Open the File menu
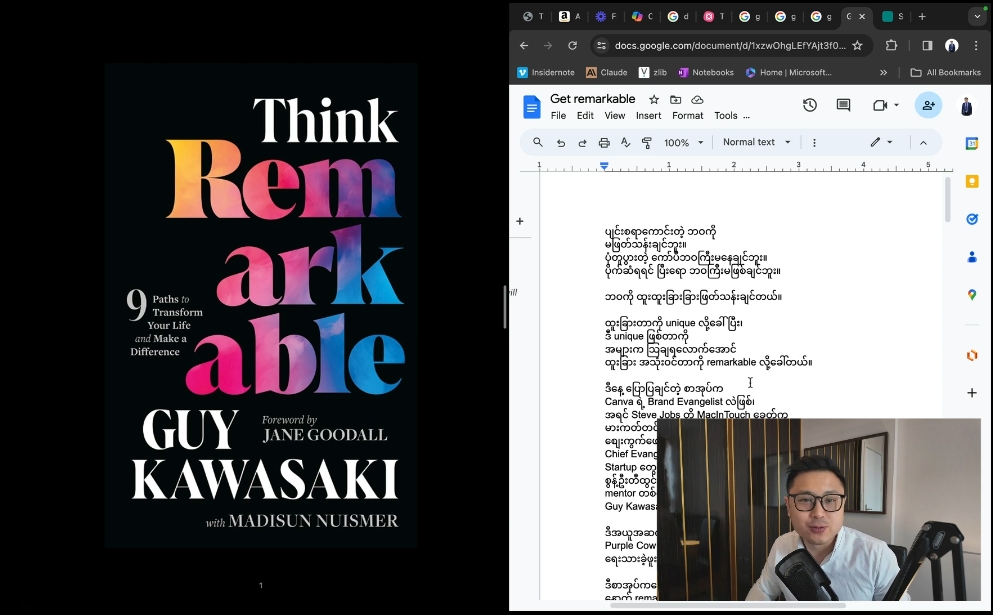993x615 pixels. click(559, 116)
